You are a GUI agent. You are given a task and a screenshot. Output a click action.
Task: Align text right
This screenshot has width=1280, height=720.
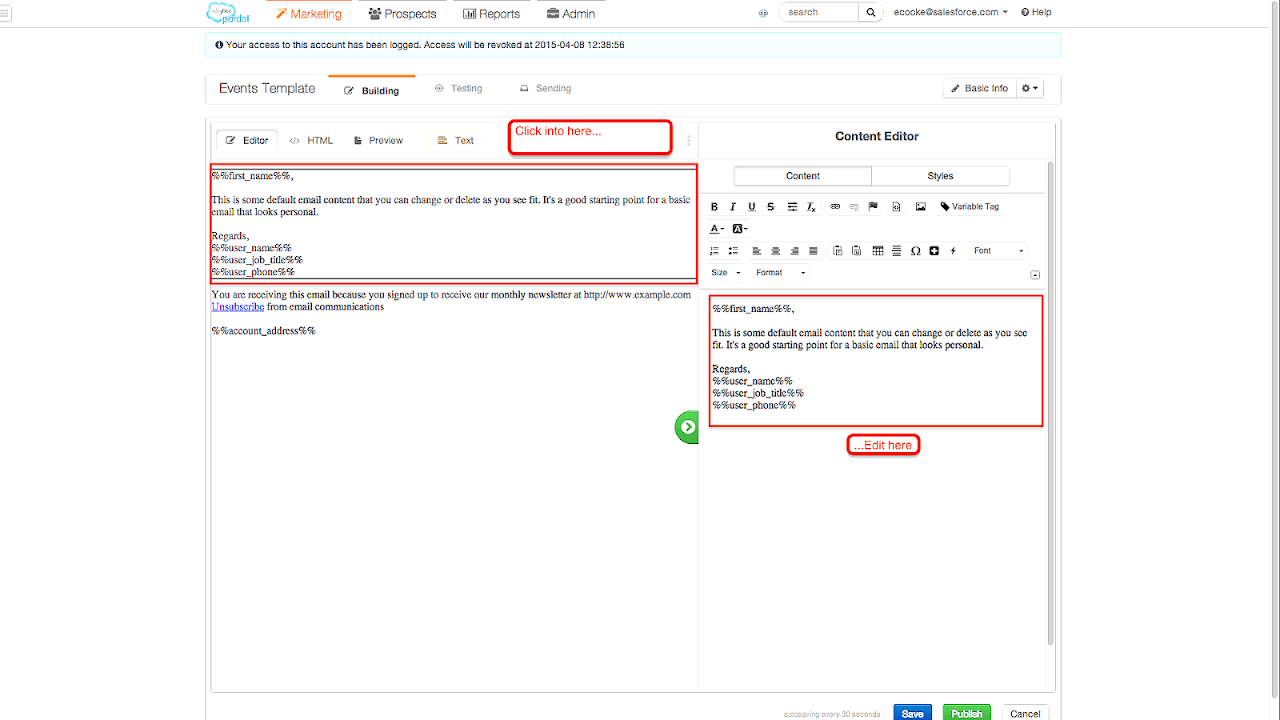click(x=795, y=251)
